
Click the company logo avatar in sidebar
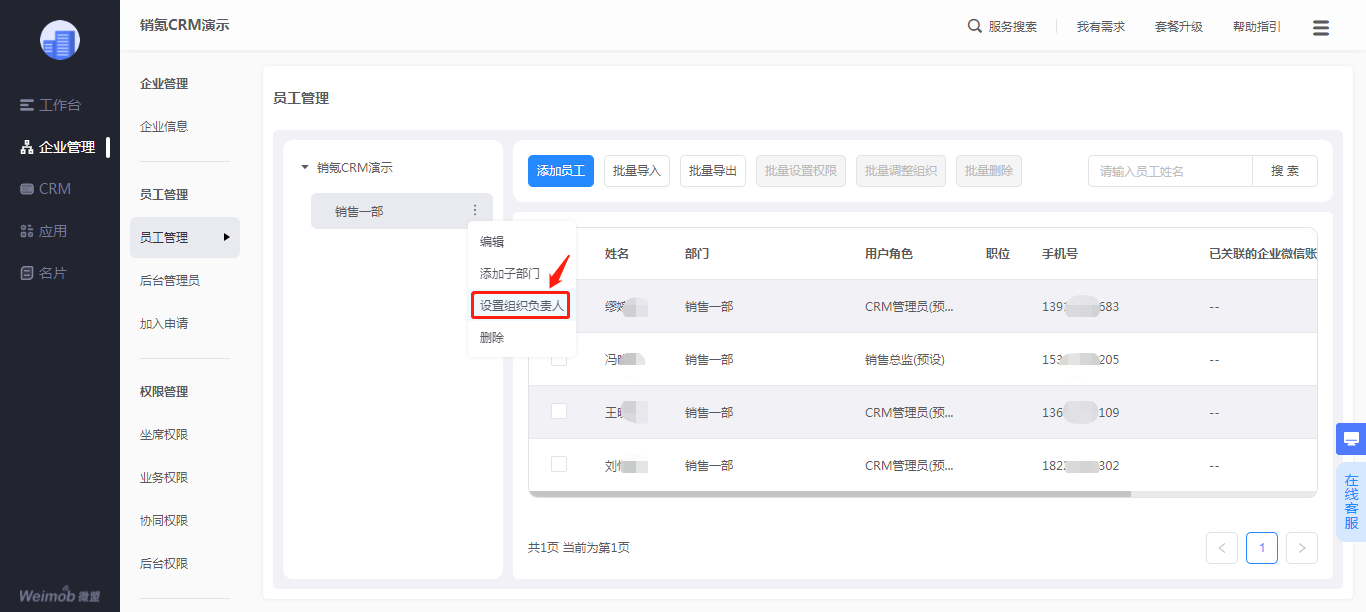pyautogui.click(x=60, y=40)
